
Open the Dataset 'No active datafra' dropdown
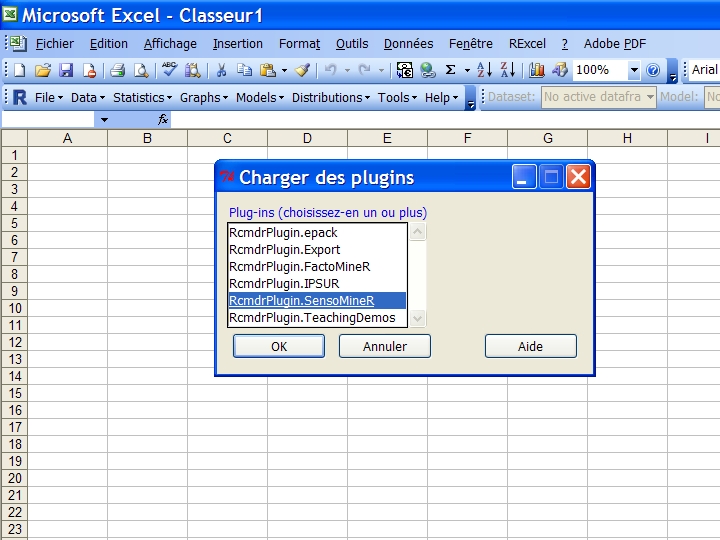pyautogui.click(x=650, y=97)
